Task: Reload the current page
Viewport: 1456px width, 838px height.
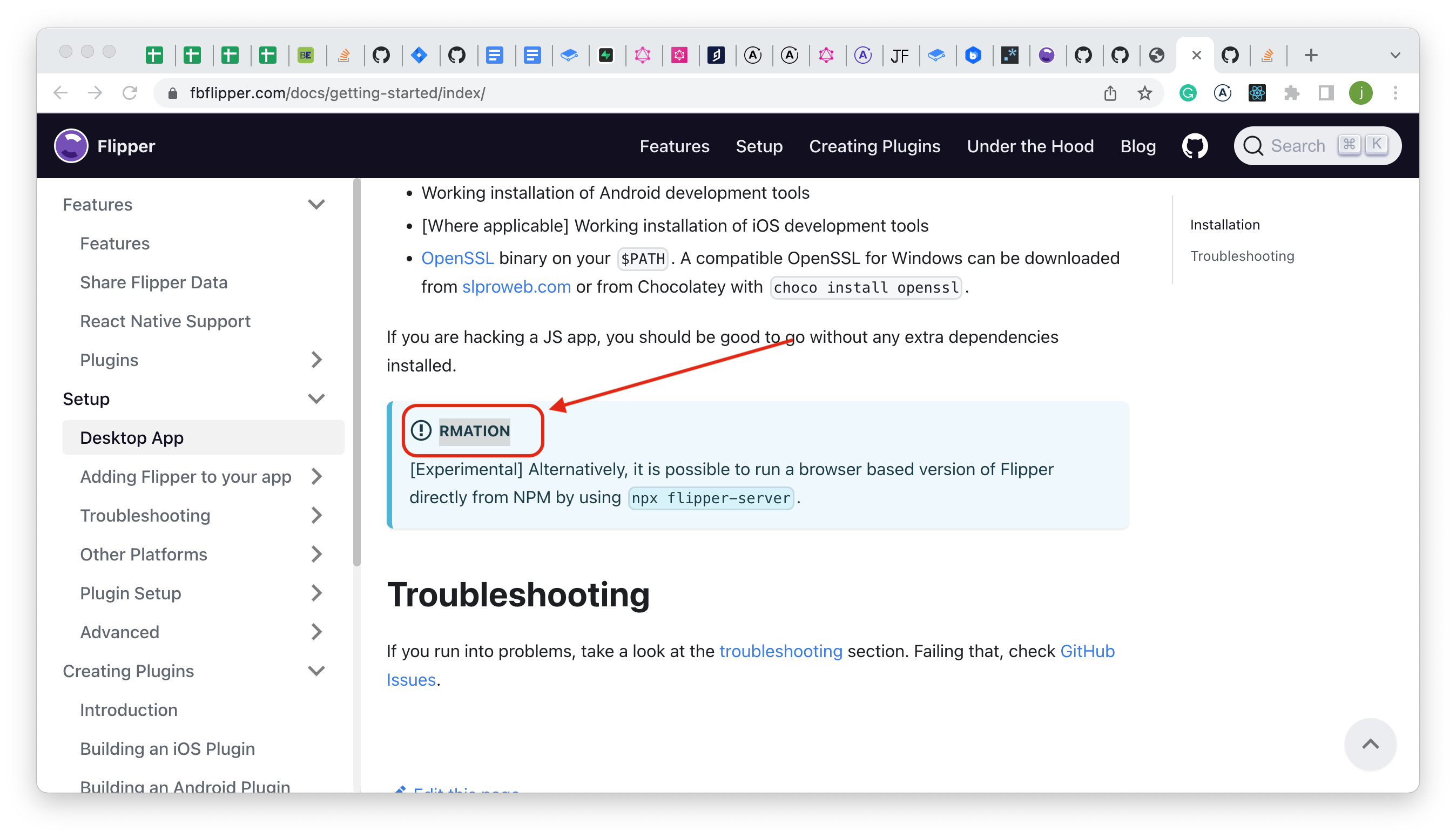Action: (130, 93)
